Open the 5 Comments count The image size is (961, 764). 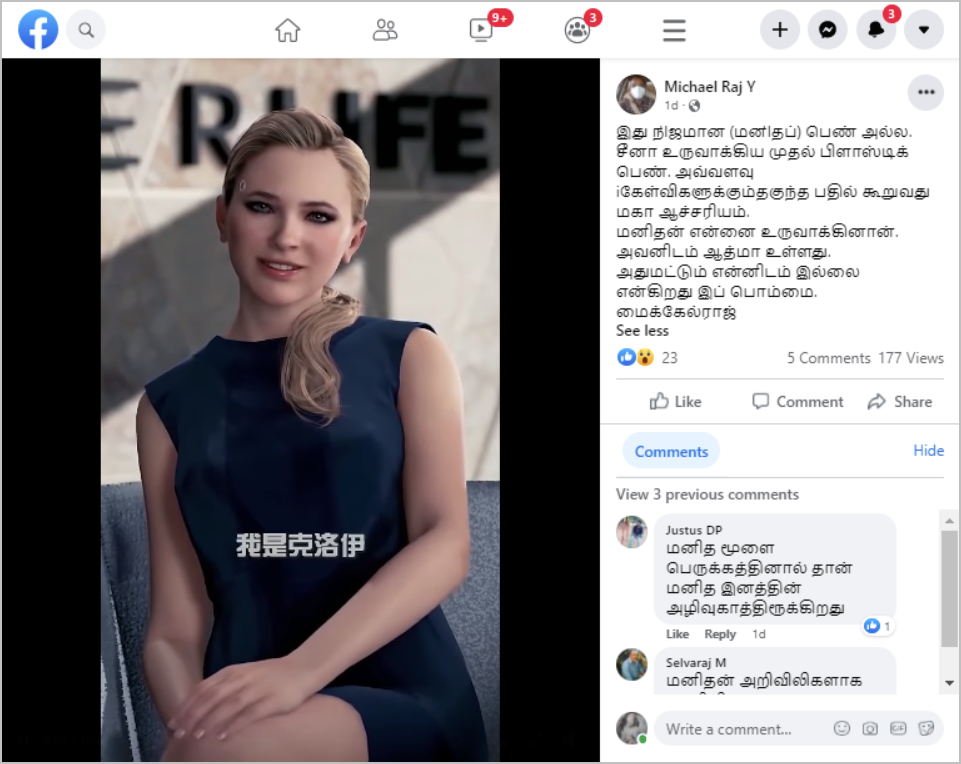click(829, 358)
